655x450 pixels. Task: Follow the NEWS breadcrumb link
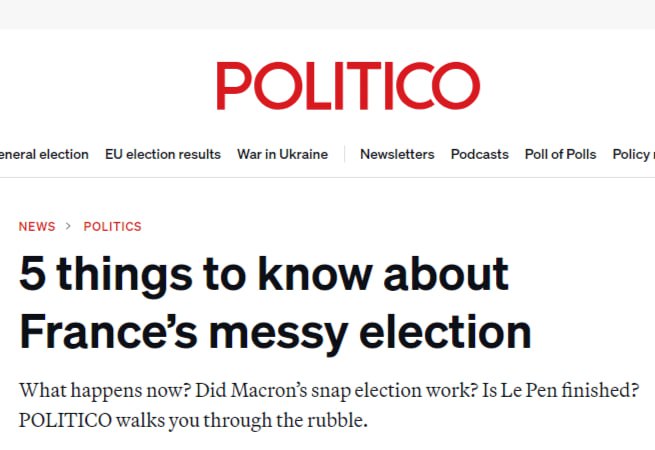(37, 226)
